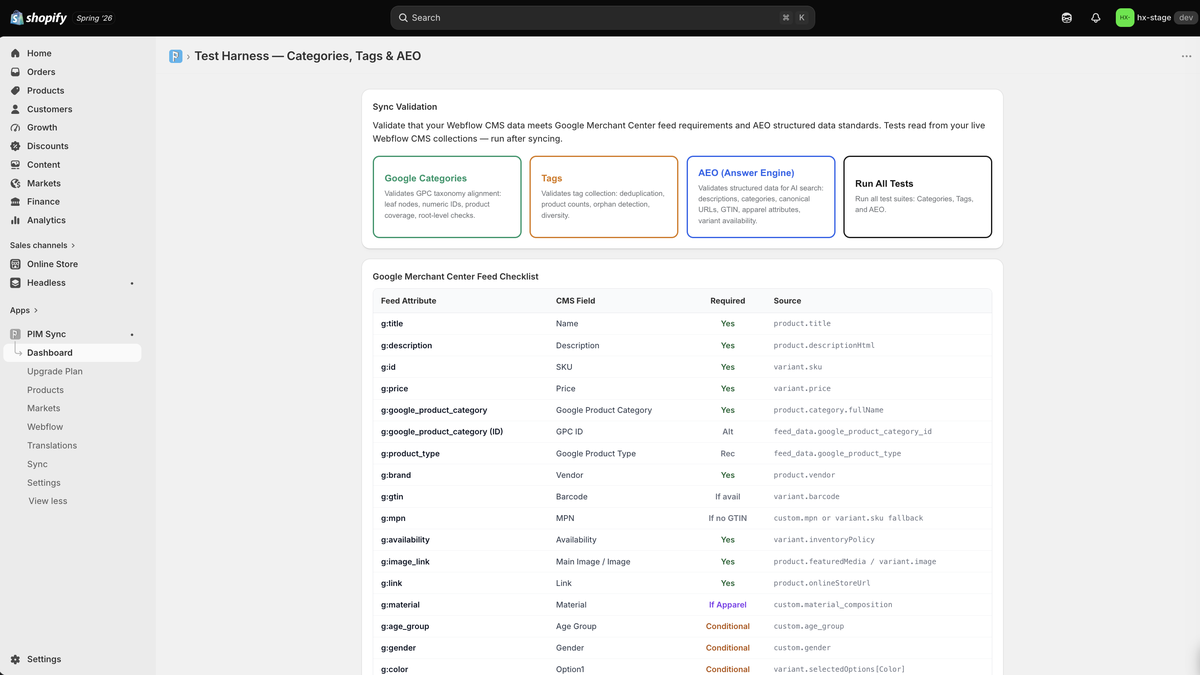Open the three-dot page menu
Viewport: 1200px width, 675px height.
pos(1186,56)
